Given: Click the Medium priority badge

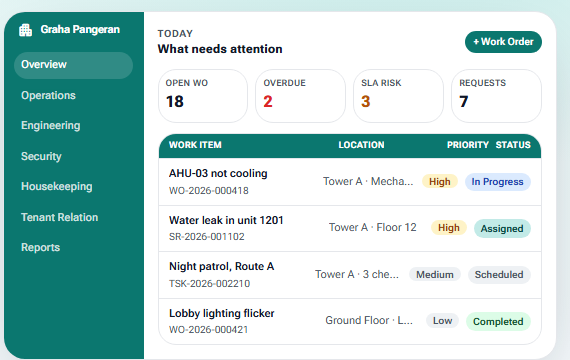Looking at the screenshot, I should click(435, 275).
